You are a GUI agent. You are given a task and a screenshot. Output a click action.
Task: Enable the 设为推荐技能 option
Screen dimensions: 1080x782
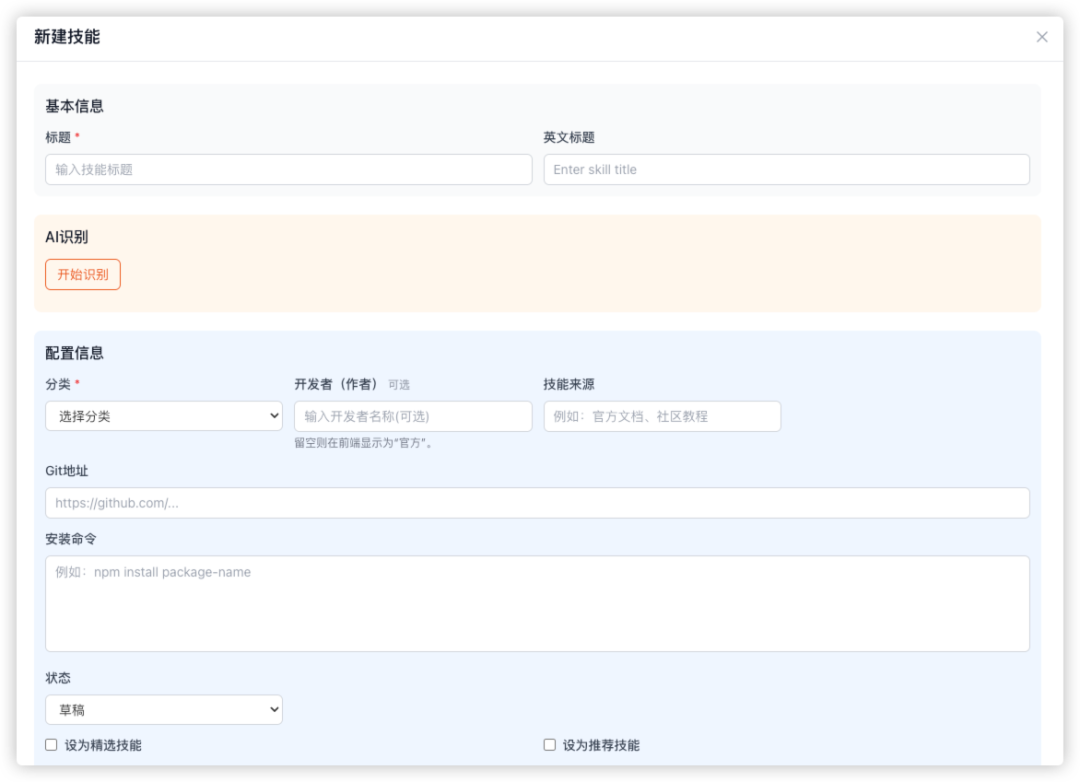[x=548, y=744]
